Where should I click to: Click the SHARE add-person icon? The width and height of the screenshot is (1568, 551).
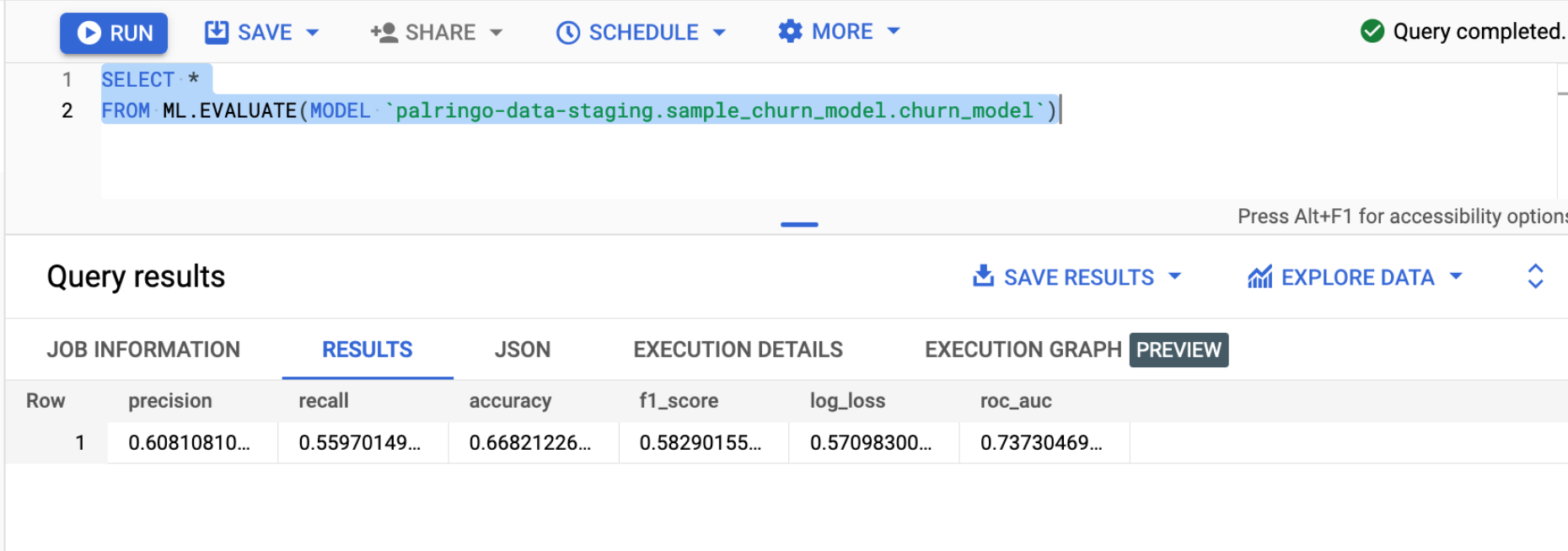point(384,33)
